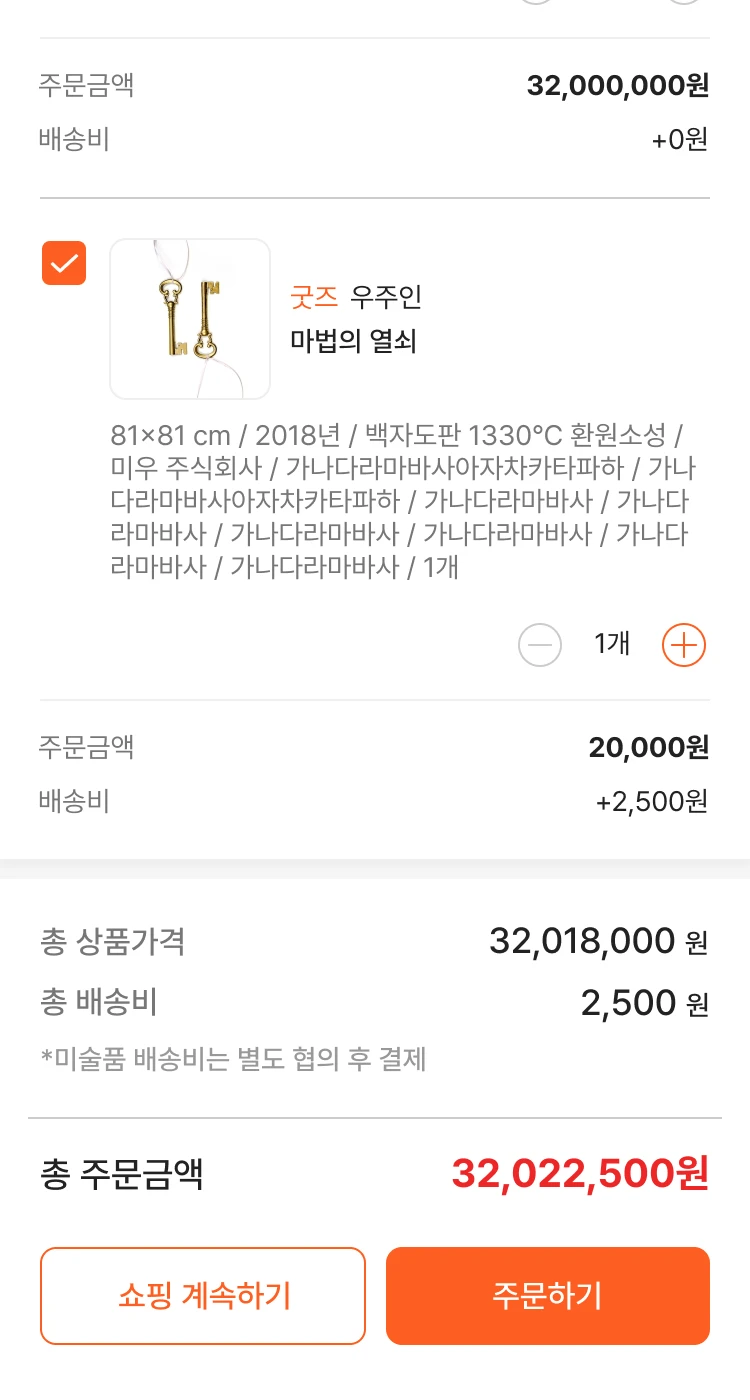Tap the 81×81 cm product options description
Image resolution: width=750 pixels, height=1400 pixels.
point(400,501)
